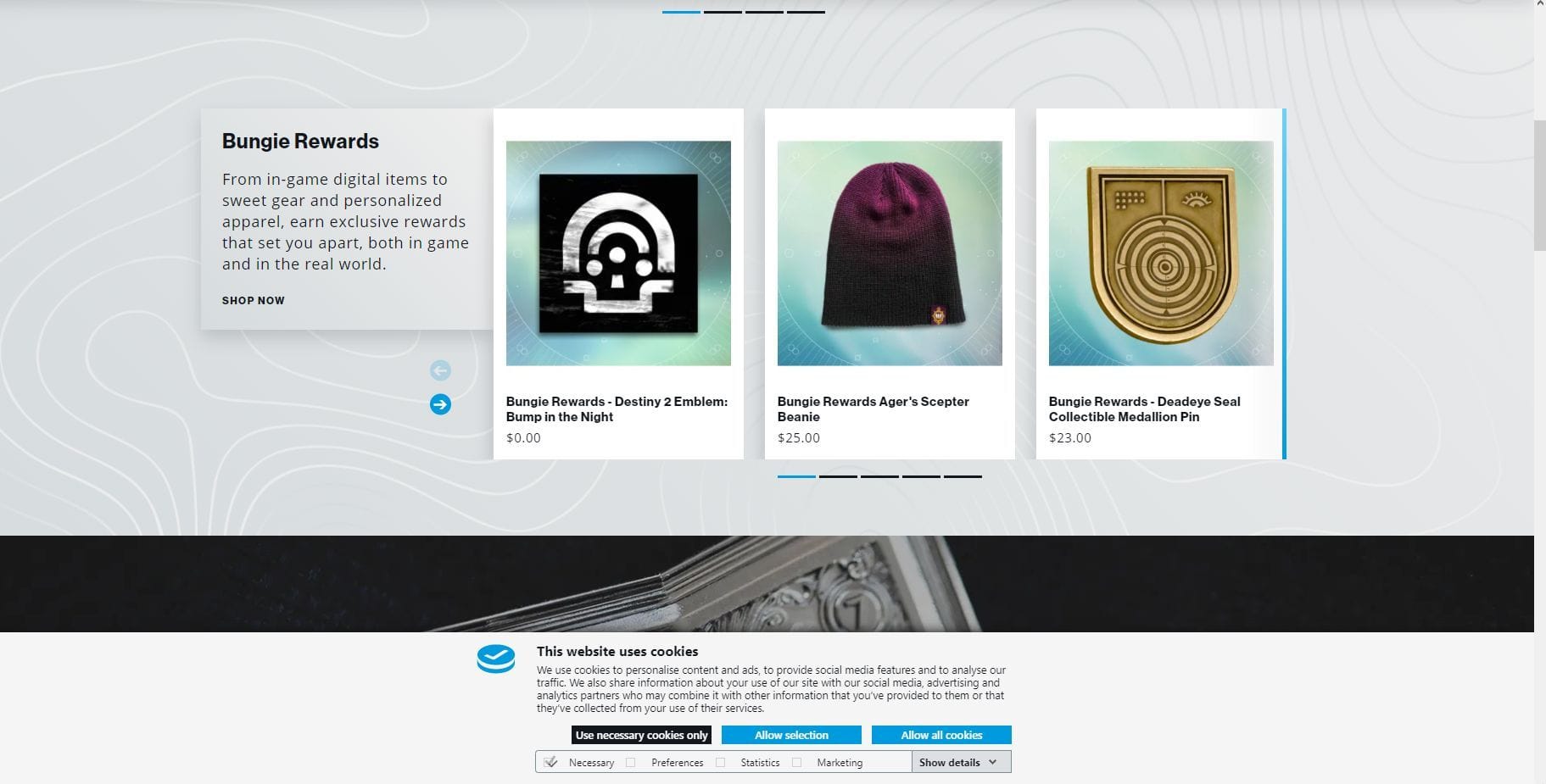The height and width of the screenshot is (784, 1546).
Task: Click the Necessary cookies checkbox
Action: pos(550,762)
